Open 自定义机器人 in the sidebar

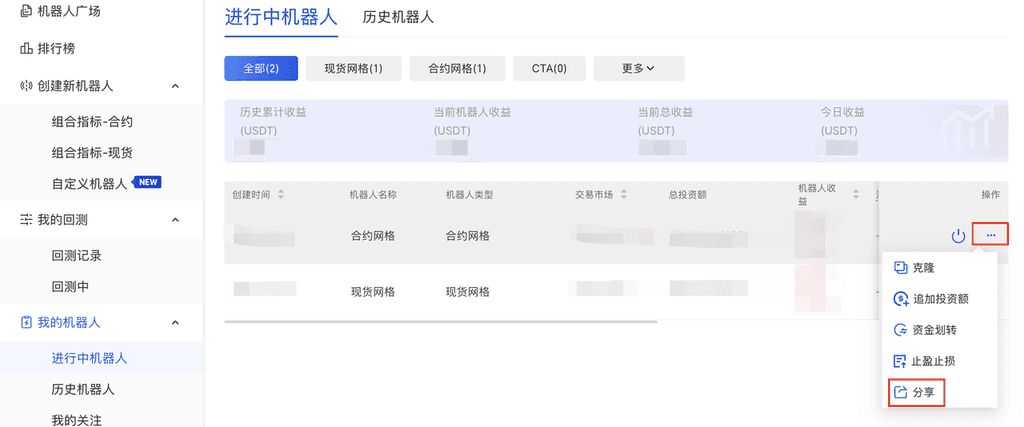[x=90, y=183]
